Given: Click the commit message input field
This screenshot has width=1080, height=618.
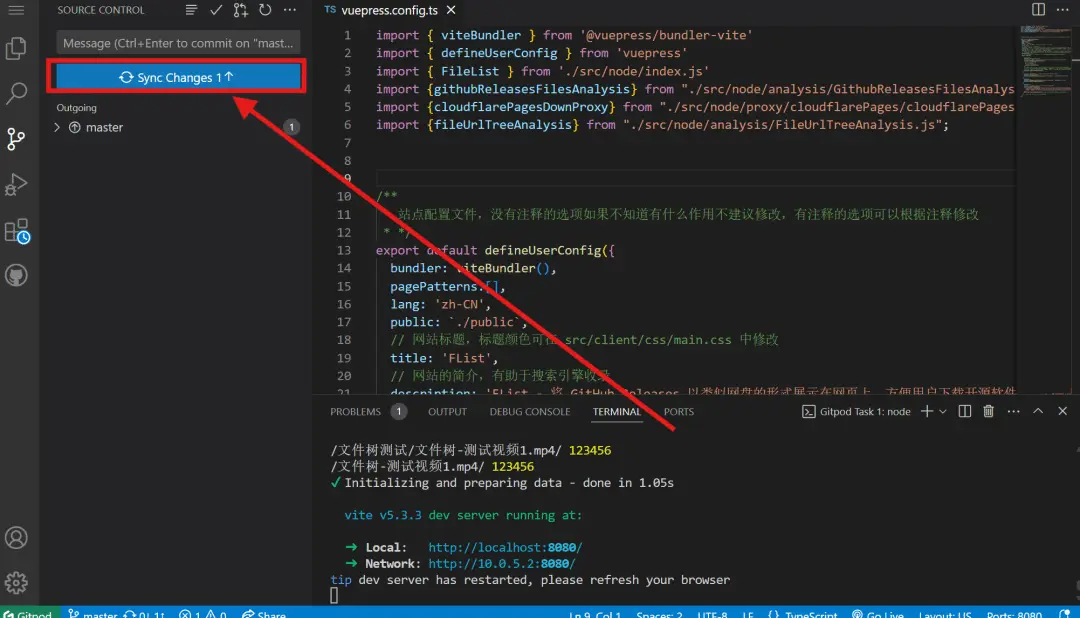Looking at the screenshot, I should click(178, 43).
